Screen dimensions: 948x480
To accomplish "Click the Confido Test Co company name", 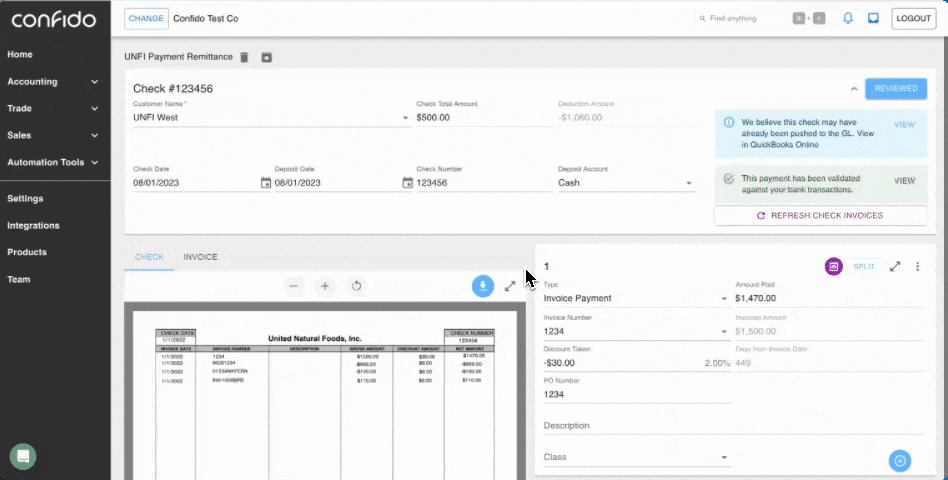I will pyautogui.click(x=206, y=19).
